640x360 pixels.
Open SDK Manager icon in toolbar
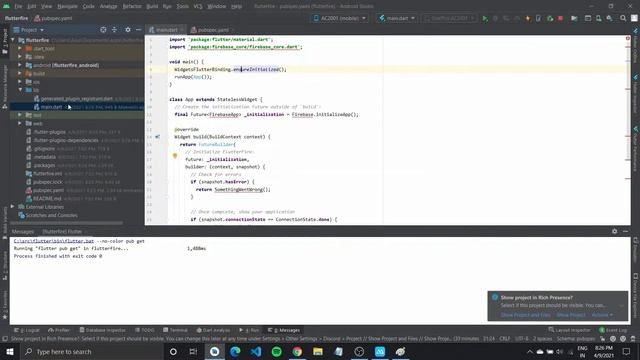[609, 18]
